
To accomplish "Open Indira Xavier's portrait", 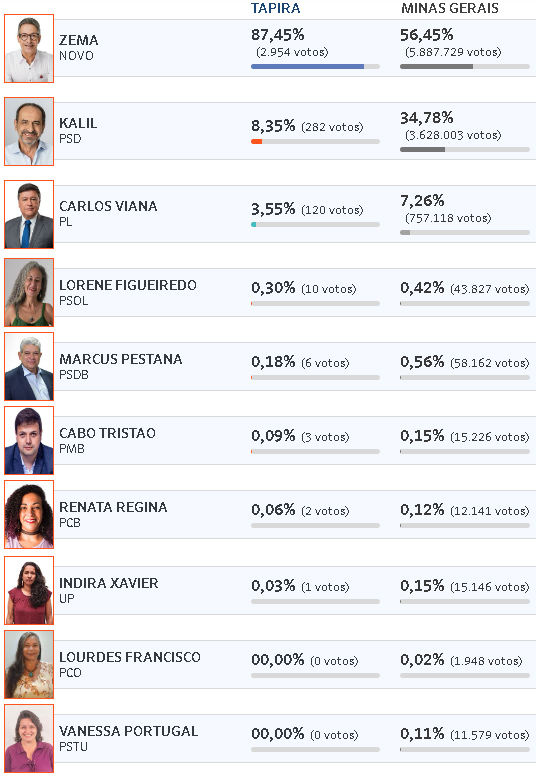I will pos(29,590).
